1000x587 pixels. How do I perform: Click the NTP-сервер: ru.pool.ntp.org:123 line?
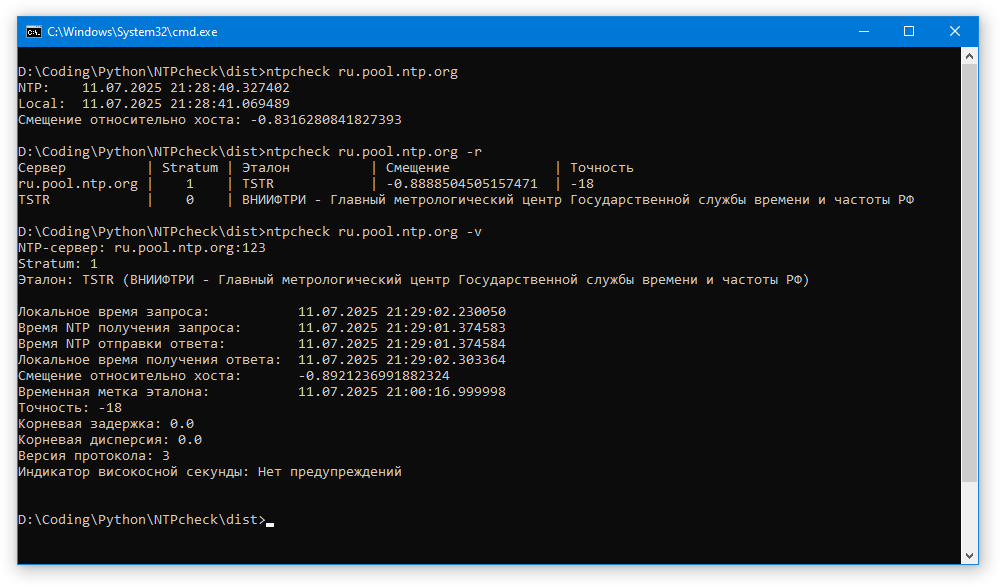[x=142, y=248]
